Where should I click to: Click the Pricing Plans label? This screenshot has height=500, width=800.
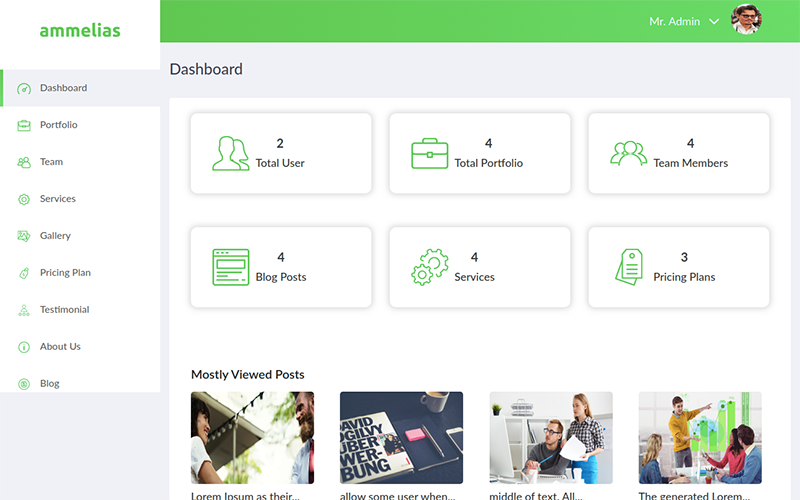684,277
